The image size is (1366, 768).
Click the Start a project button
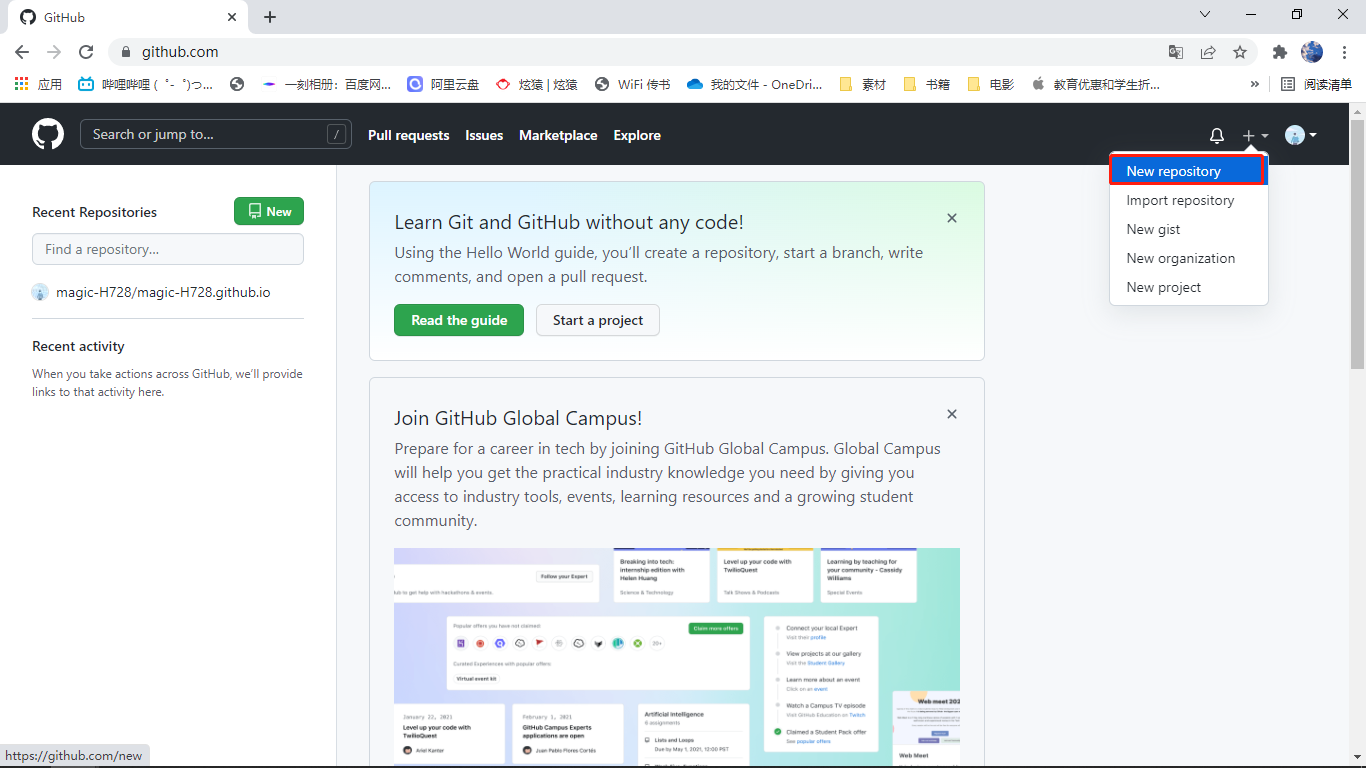[598, 320]
